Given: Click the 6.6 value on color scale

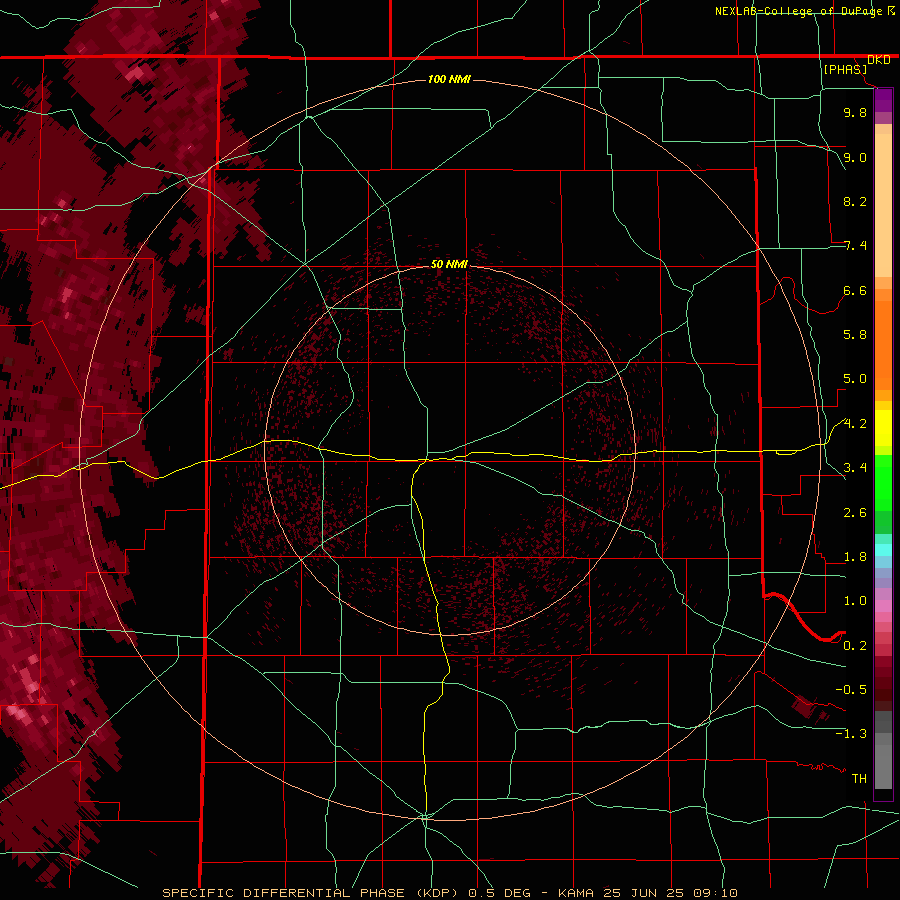Looking at the screenshot, I should (x=855, y=290).
